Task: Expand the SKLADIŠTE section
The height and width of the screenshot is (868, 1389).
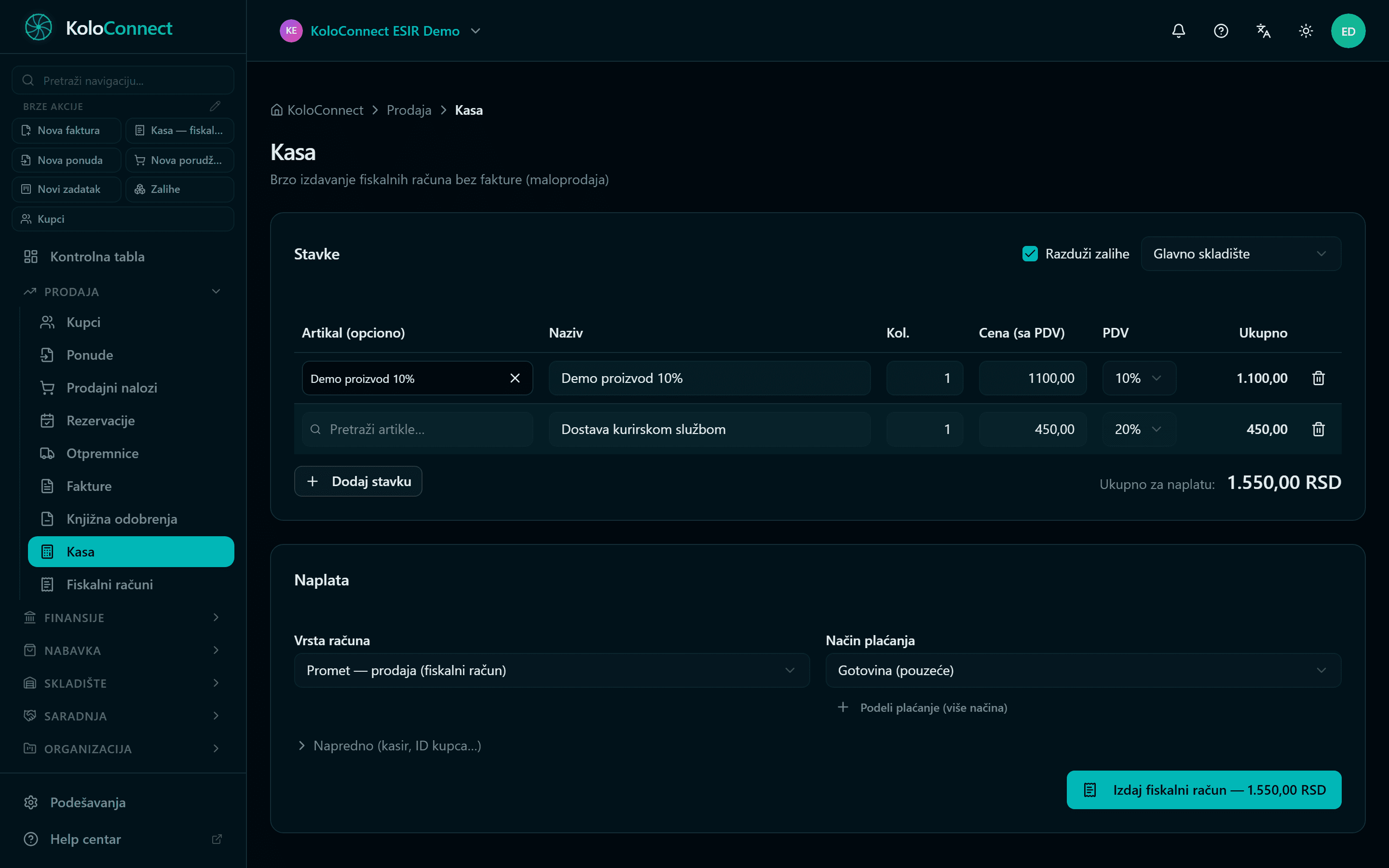Action: 123,683
